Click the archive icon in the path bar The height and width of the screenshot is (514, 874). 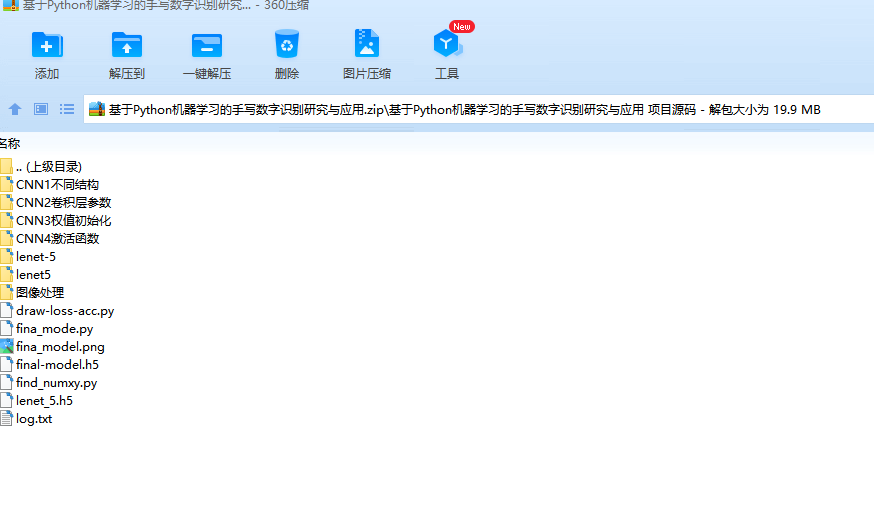pyautogui.click(x=97, y=109)
